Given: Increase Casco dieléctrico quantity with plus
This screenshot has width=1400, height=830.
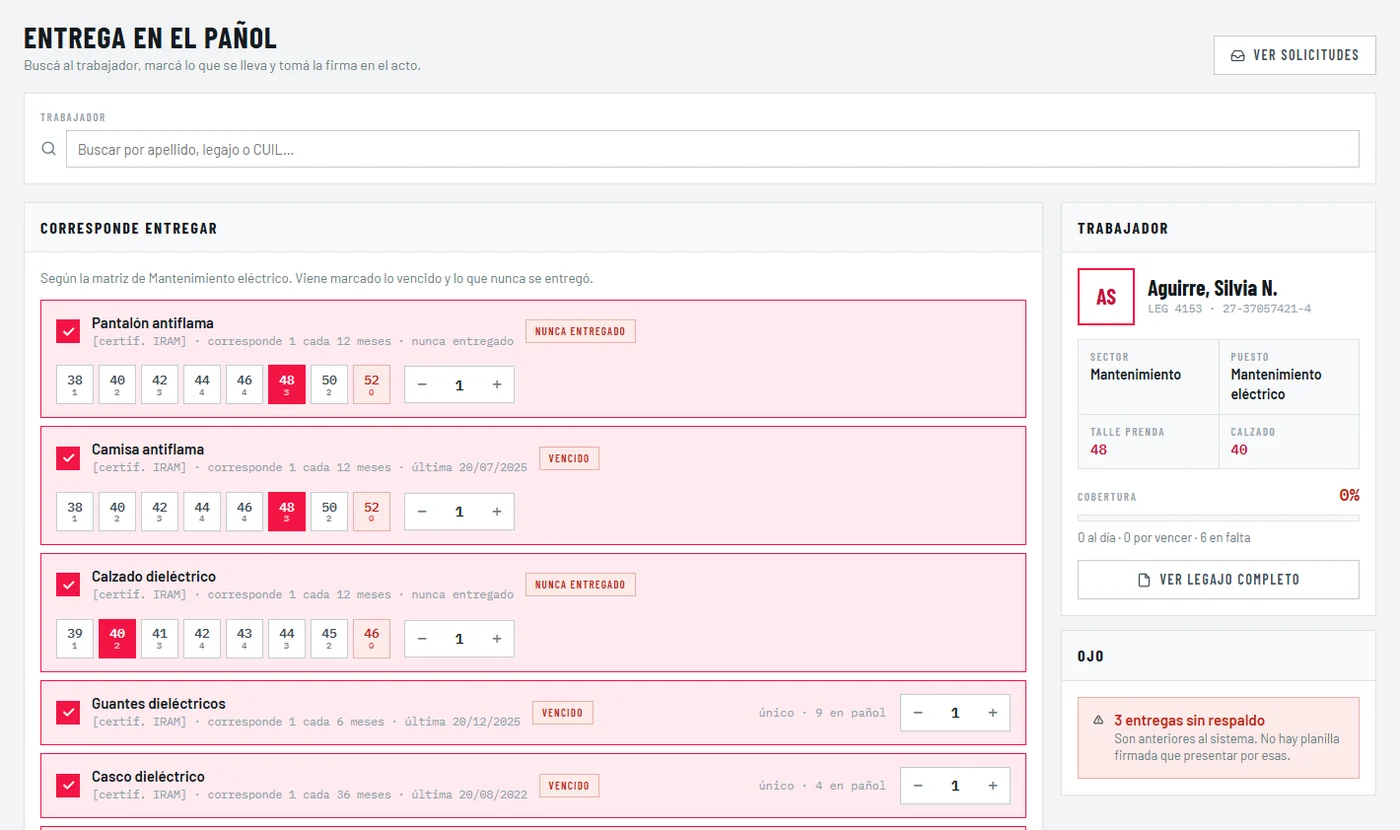Looking at the screenshot, I should (993, 786).
